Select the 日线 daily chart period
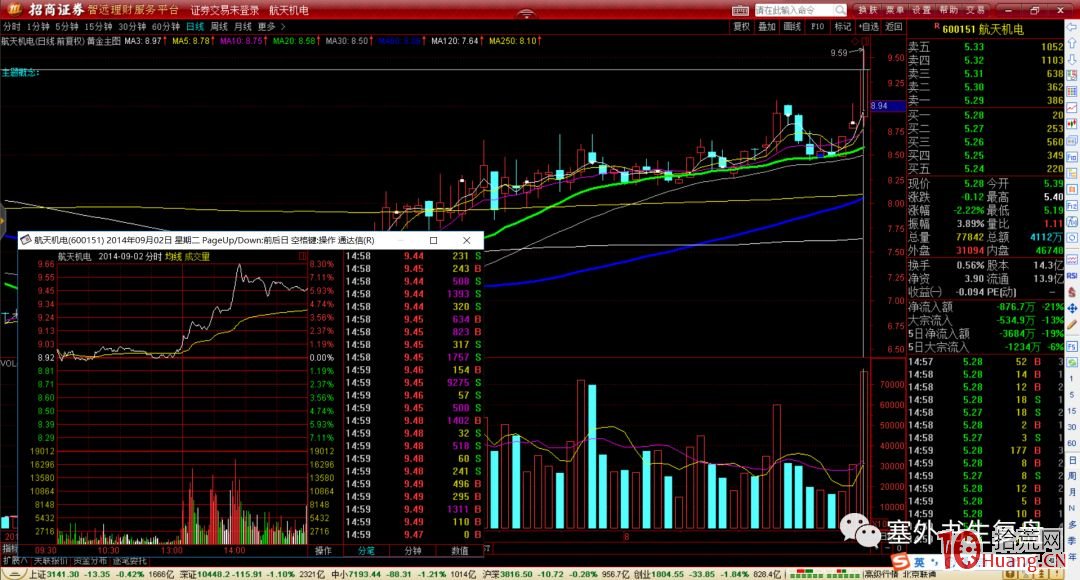The height and width of the screenshot is (580, 1080). [195, 27]
